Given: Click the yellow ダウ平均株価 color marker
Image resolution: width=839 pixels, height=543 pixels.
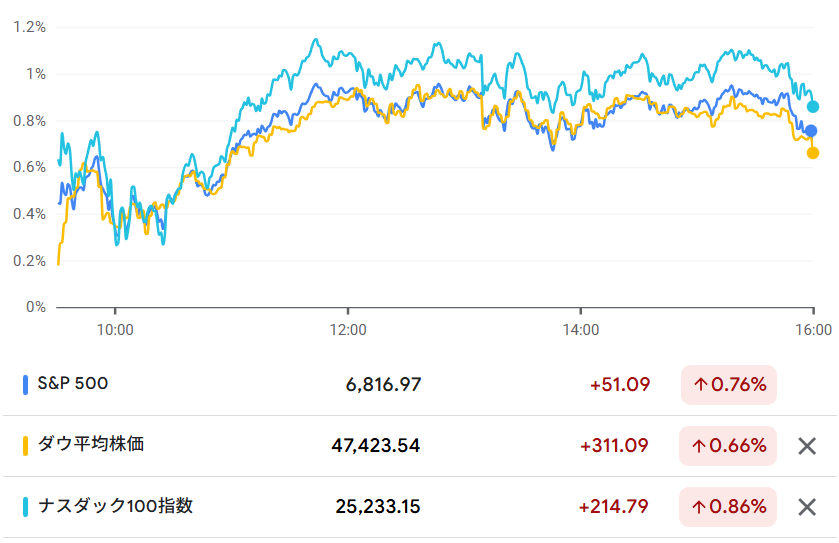Looking at the screenshot, I should click(x=26, y=445).
